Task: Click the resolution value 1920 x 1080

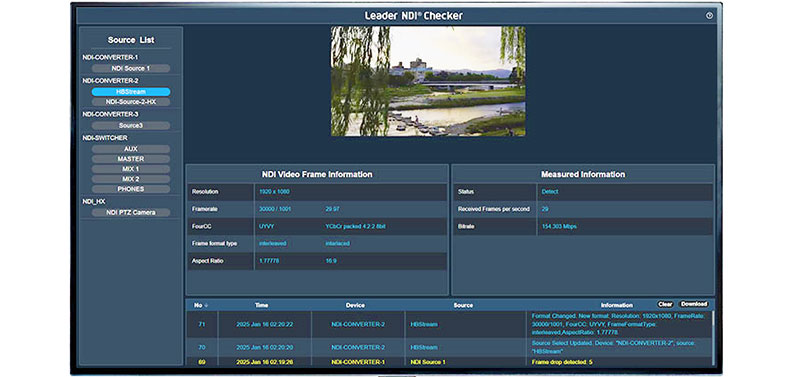Action: point(274,192)
